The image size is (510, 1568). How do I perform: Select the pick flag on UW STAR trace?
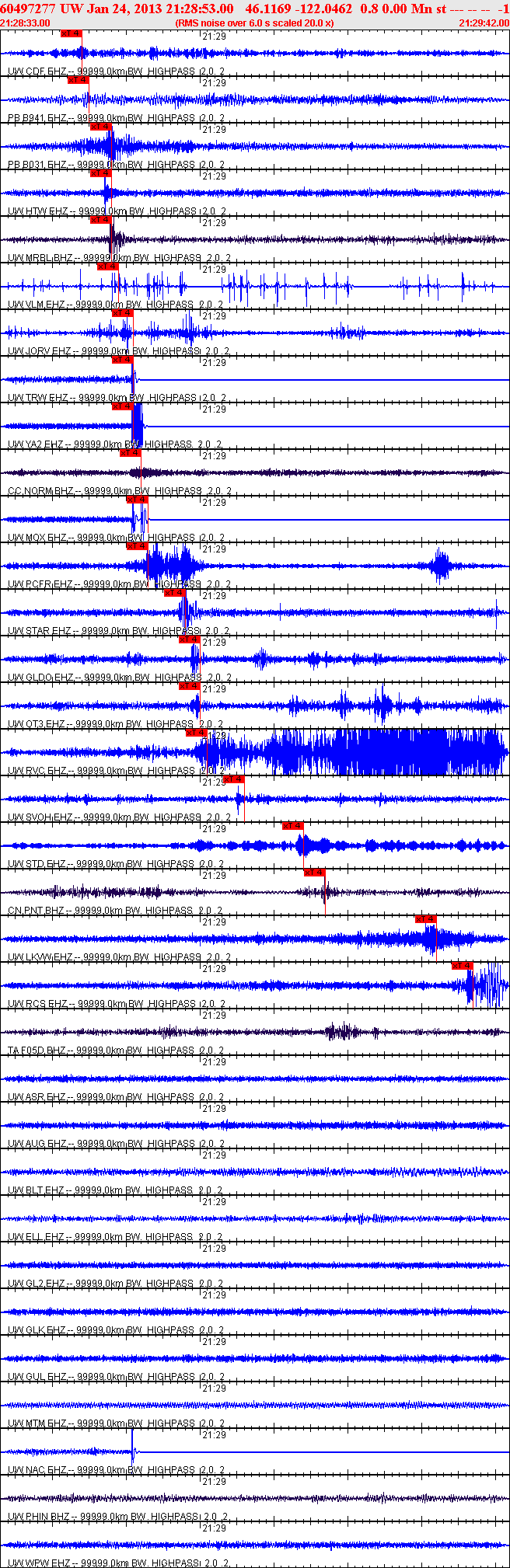click(x=175, y=593)
